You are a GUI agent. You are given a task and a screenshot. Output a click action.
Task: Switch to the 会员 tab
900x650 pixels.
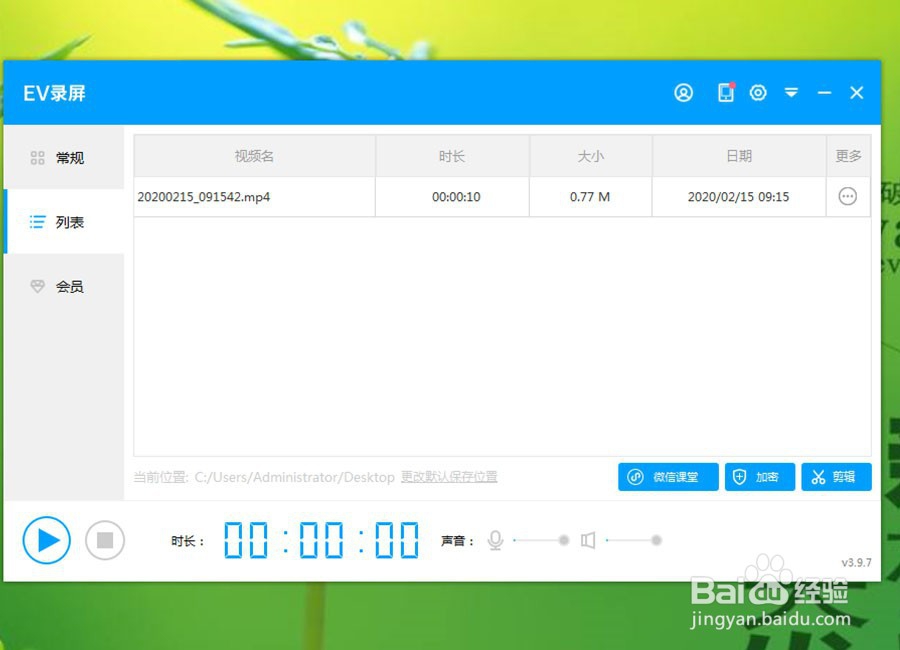pyautogui.click(x=64, y=286)
